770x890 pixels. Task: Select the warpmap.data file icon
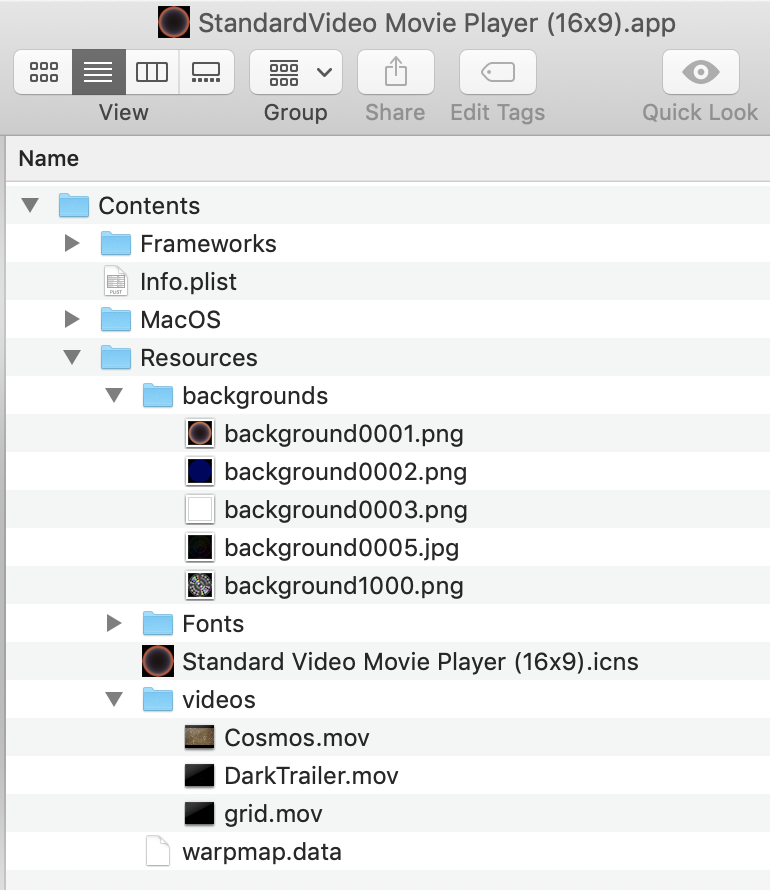pyautogui.click(x=158, y=851)
